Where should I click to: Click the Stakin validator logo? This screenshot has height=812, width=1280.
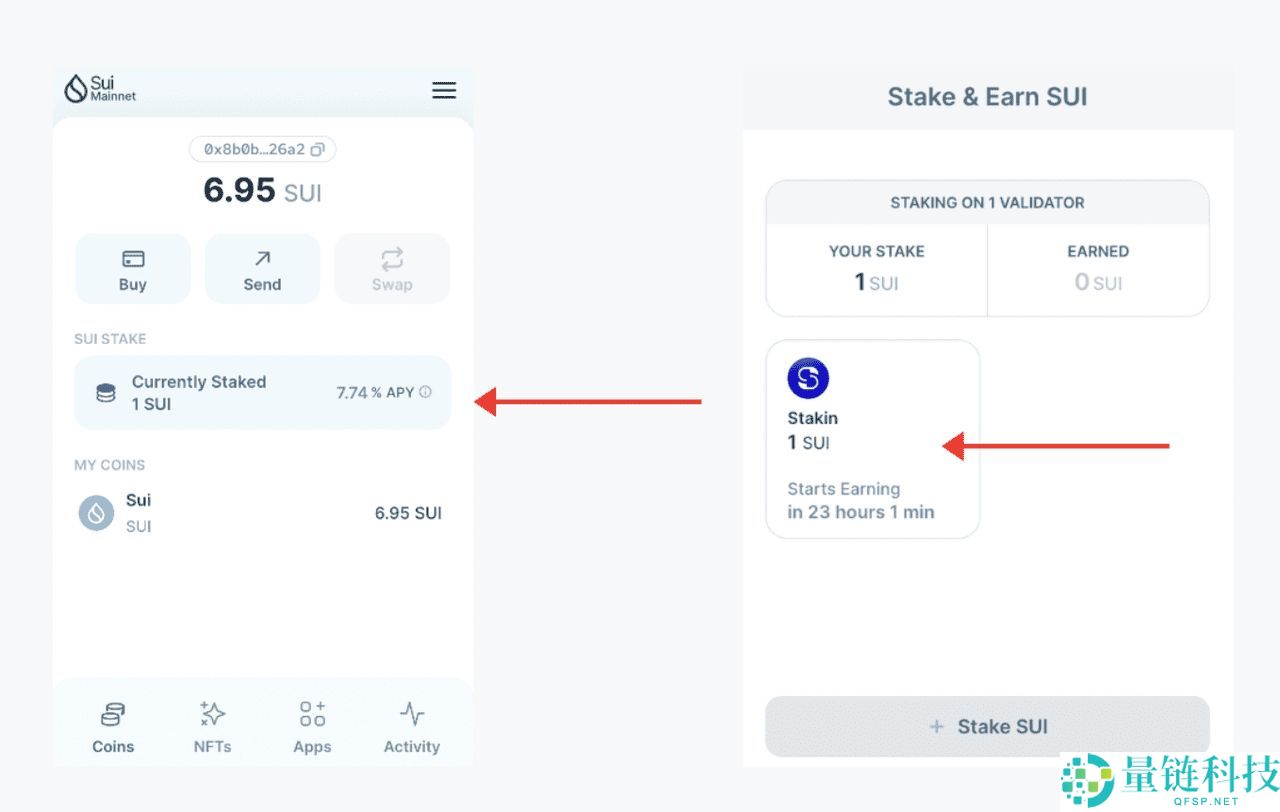click(x=808, y=379)
